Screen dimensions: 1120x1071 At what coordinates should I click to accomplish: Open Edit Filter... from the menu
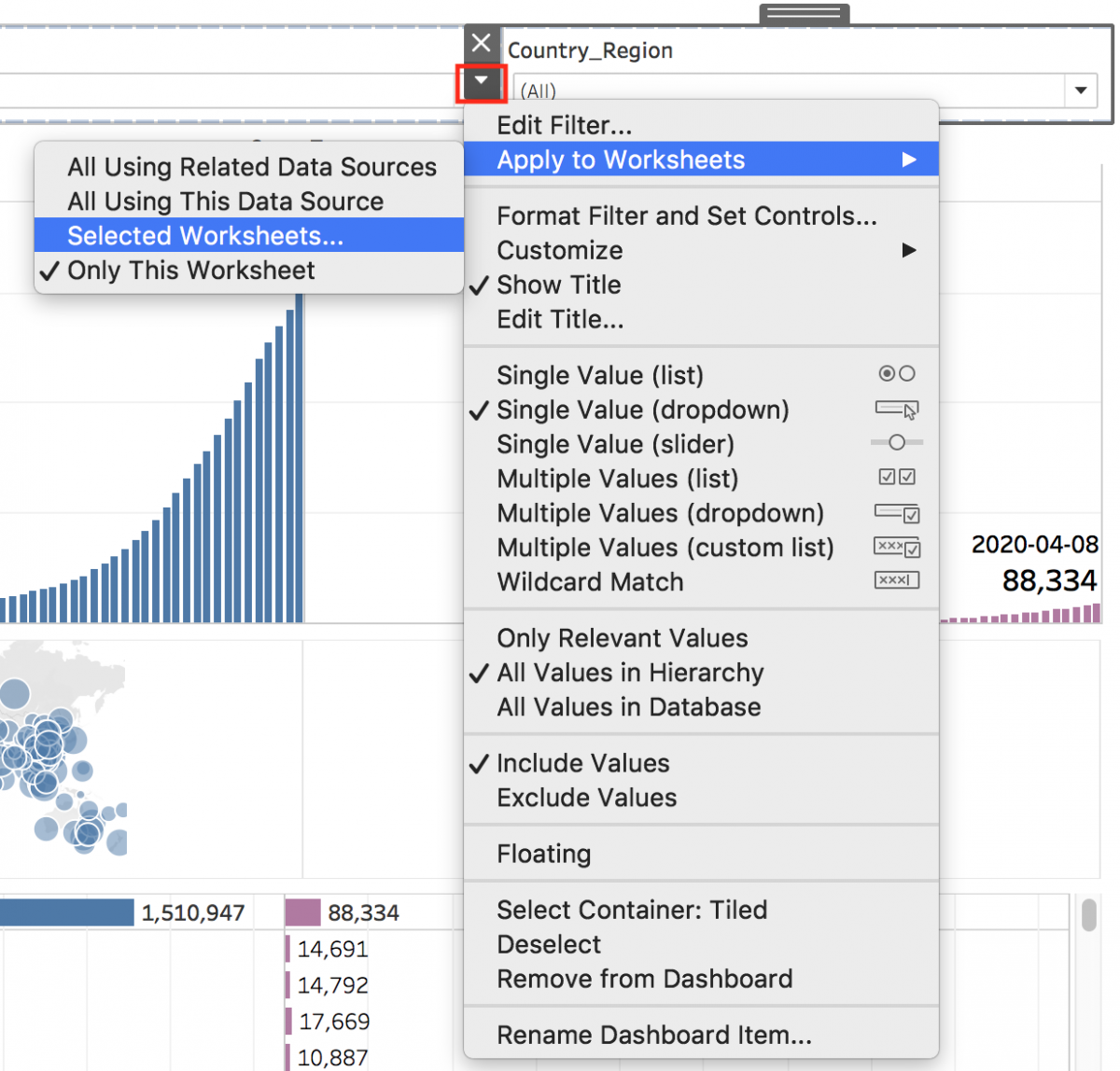pos(564,125)
